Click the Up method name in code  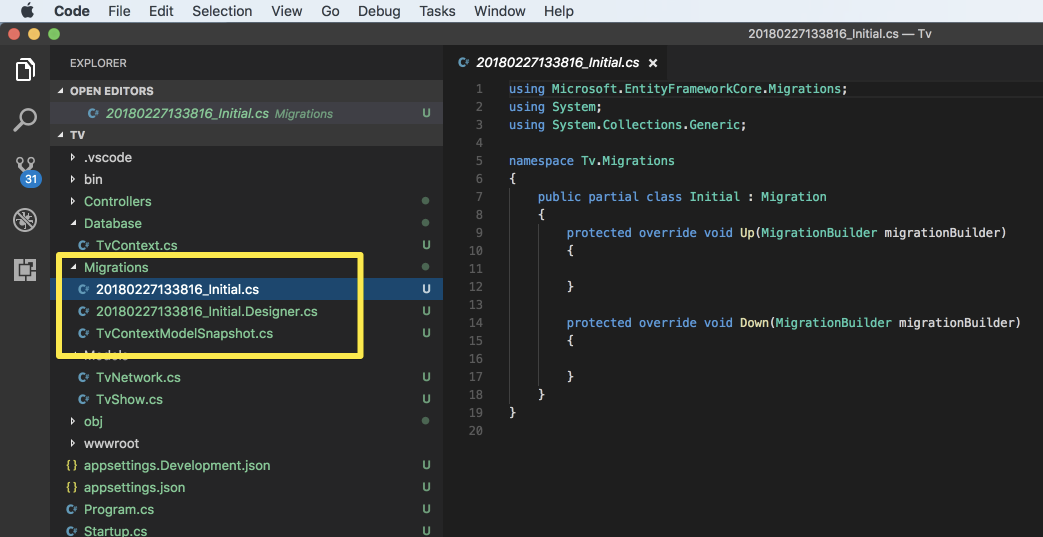(747, 233)
